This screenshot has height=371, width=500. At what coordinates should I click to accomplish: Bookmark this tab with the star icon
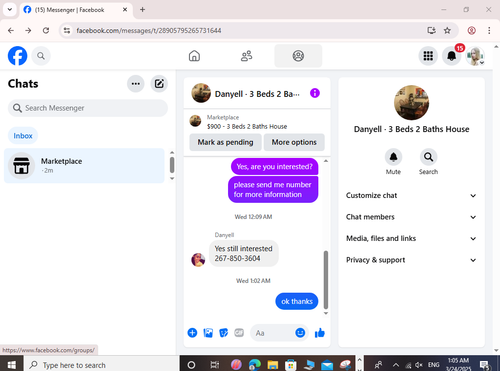[447, 30]
